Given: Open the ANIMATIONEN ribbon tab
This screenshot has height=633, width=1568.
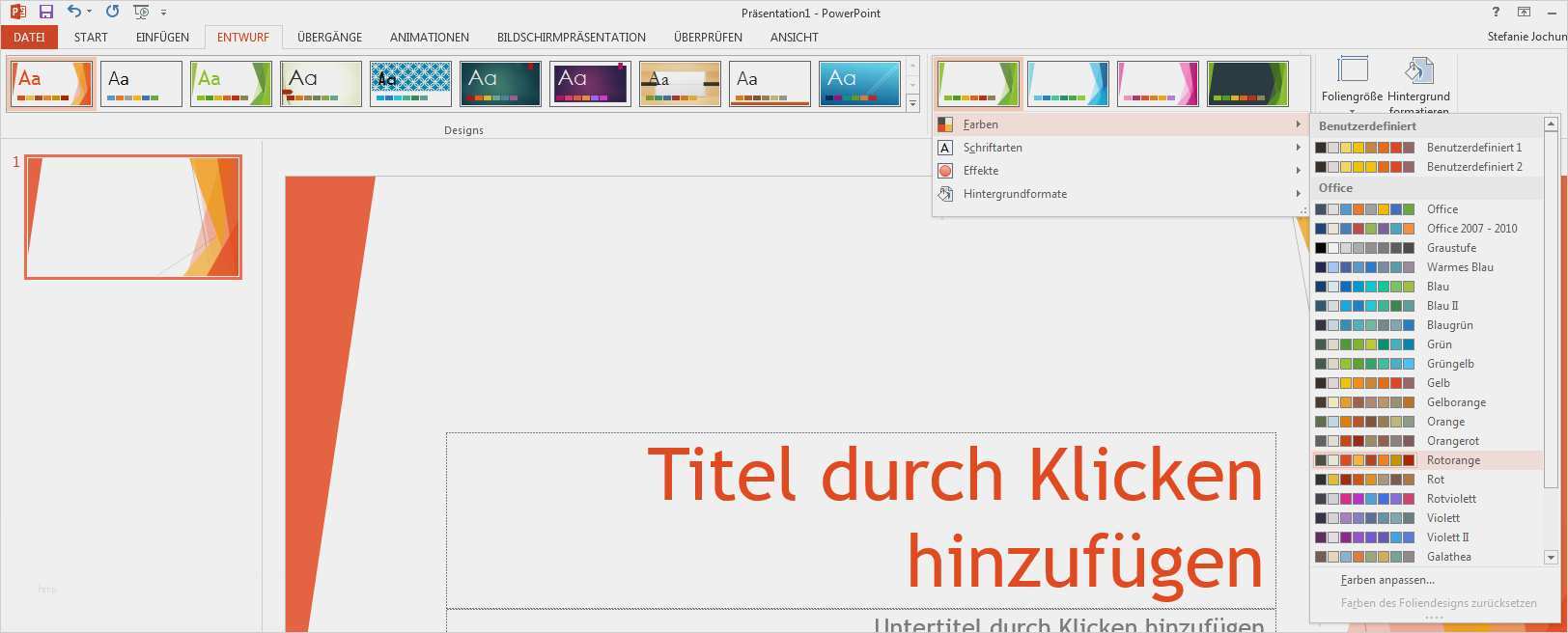Looking at the screenshot, I should pos(430,38).
